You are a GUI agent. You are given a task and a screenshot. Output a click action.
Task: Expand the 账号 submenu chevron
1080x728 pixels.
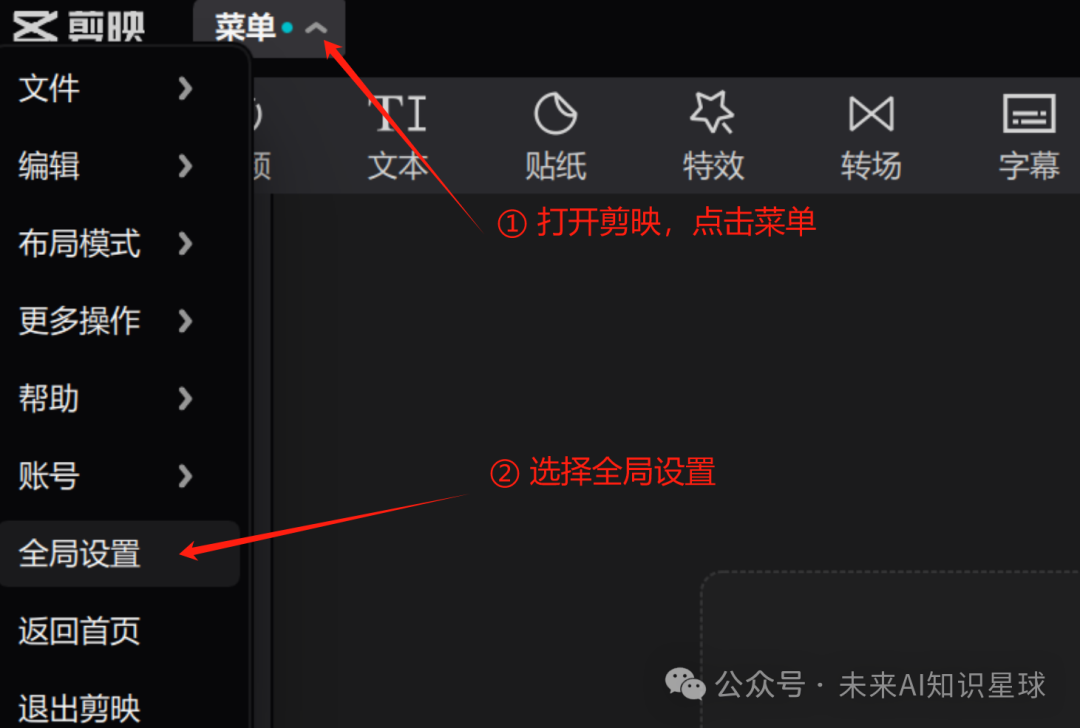point(185,476)
